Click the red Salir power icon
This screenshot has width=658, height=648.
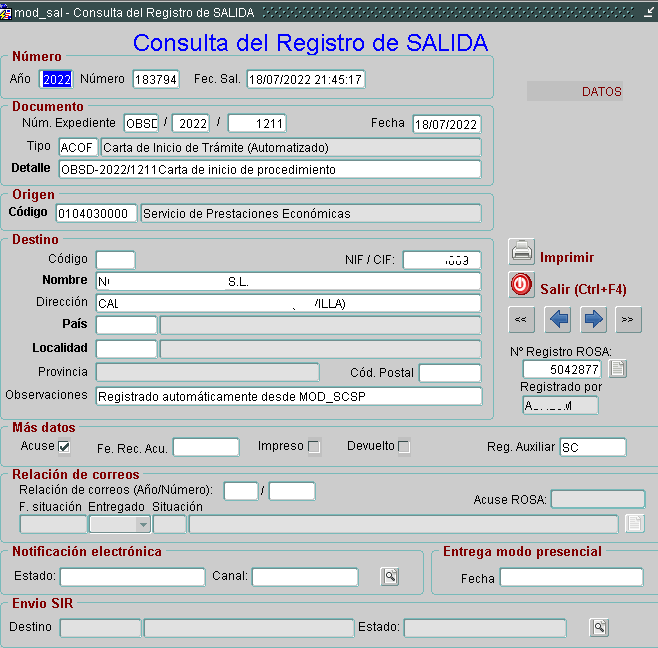coord(521,285)
